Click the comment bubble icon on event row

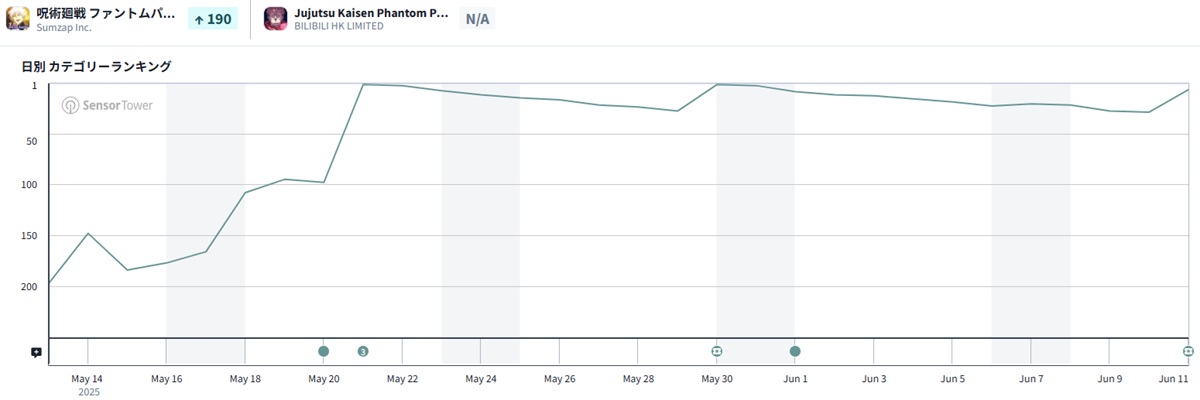36,352
